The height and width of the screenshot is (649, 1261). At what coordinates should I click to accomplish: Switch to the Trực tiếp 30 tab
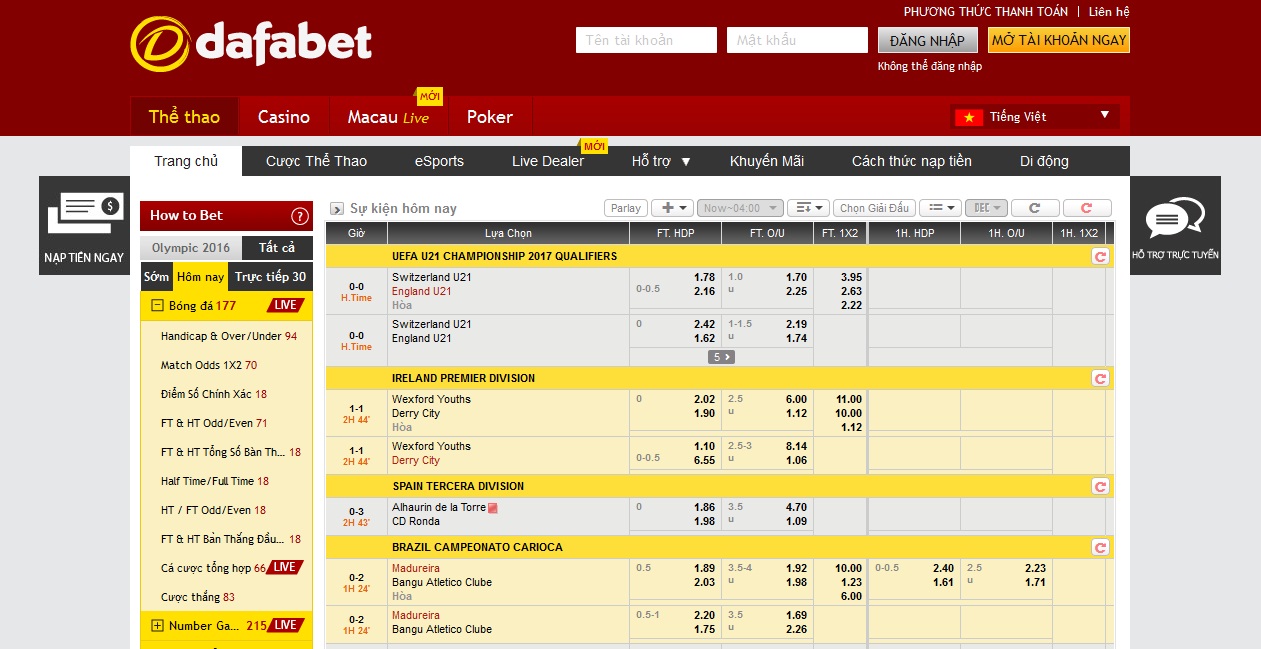click(269, 276)
